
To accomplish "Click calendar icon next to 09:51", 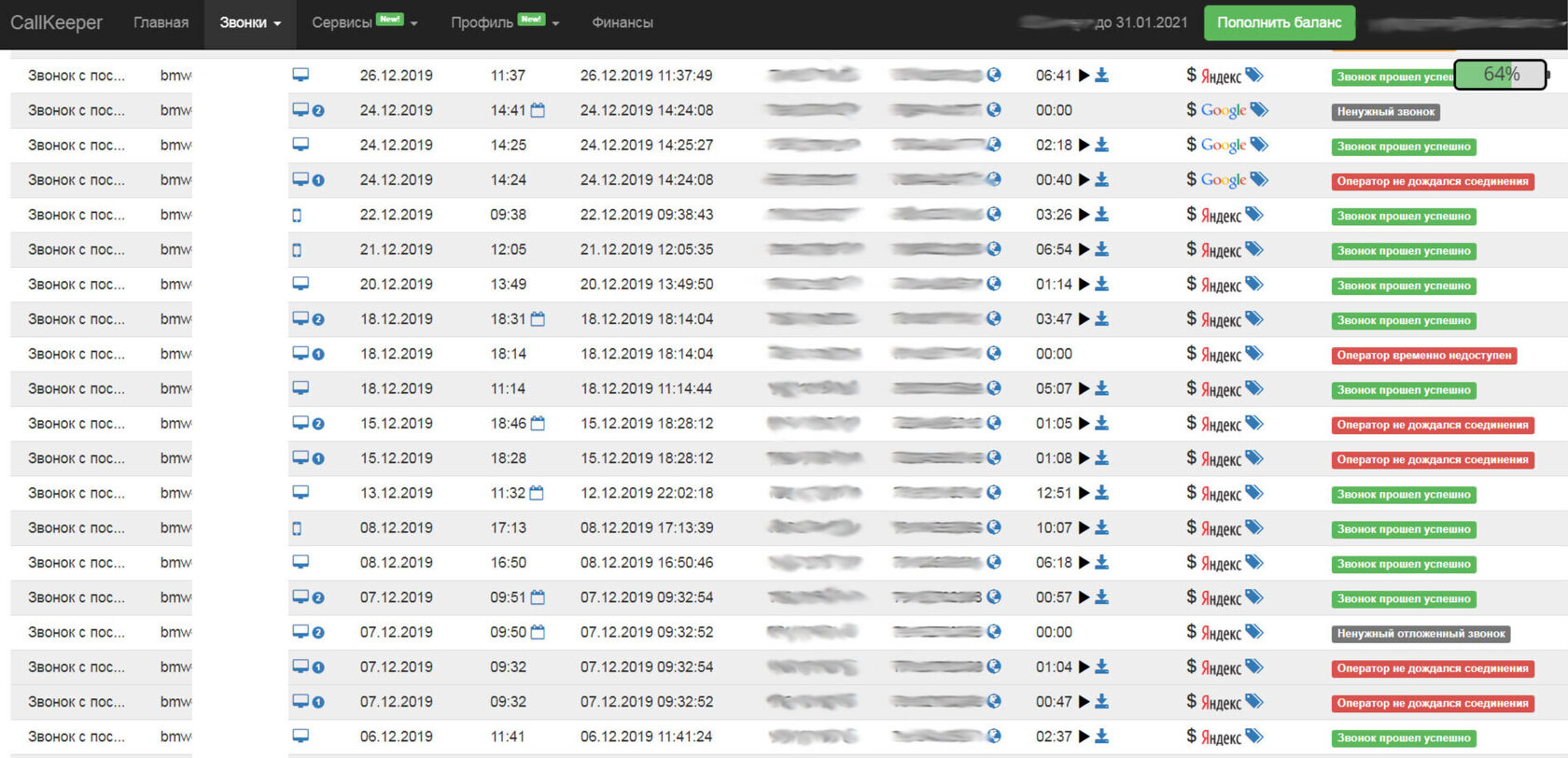I will pos(538,598).
